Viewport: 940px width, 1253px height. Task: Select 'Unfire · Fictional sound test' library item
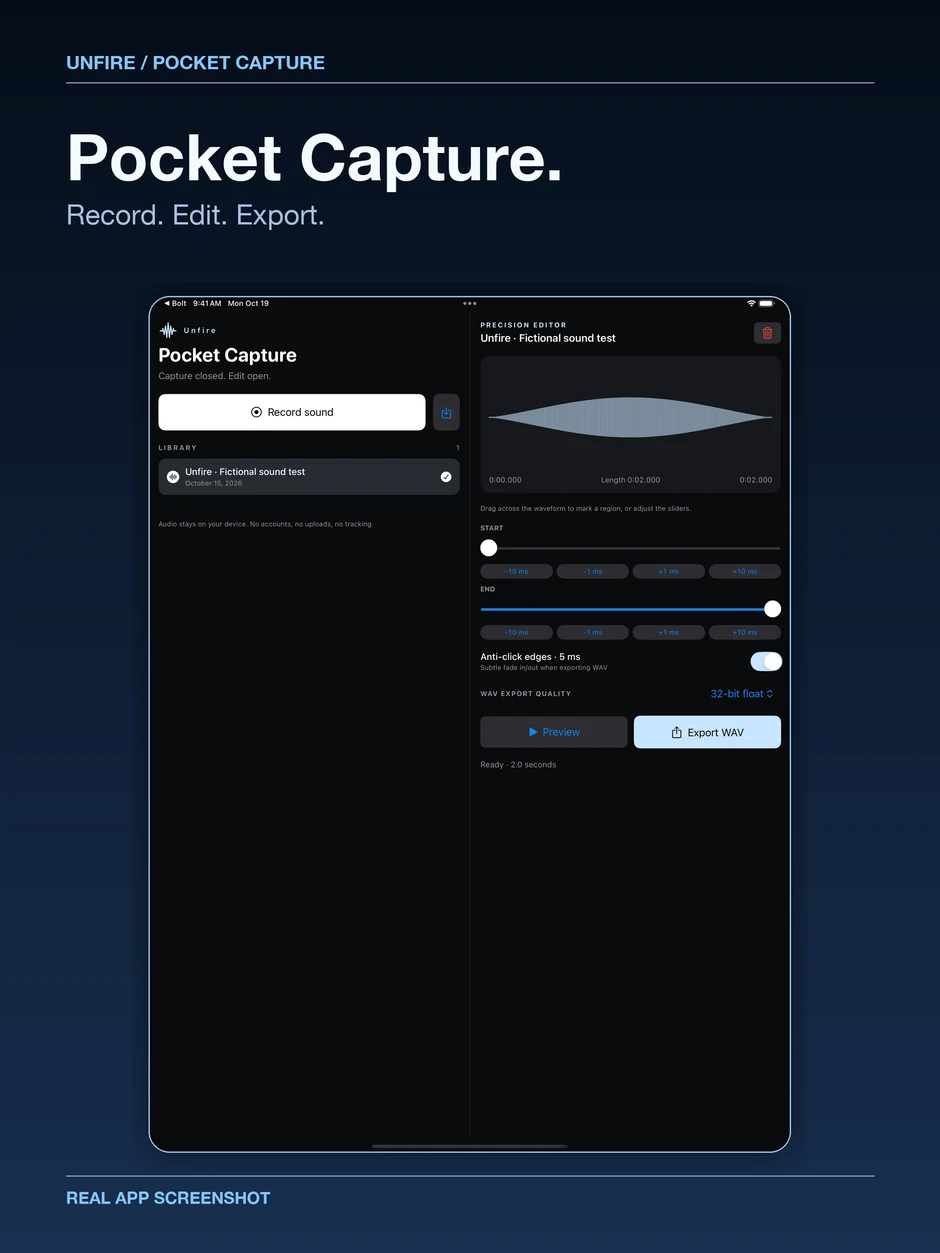tap(309, 477)
